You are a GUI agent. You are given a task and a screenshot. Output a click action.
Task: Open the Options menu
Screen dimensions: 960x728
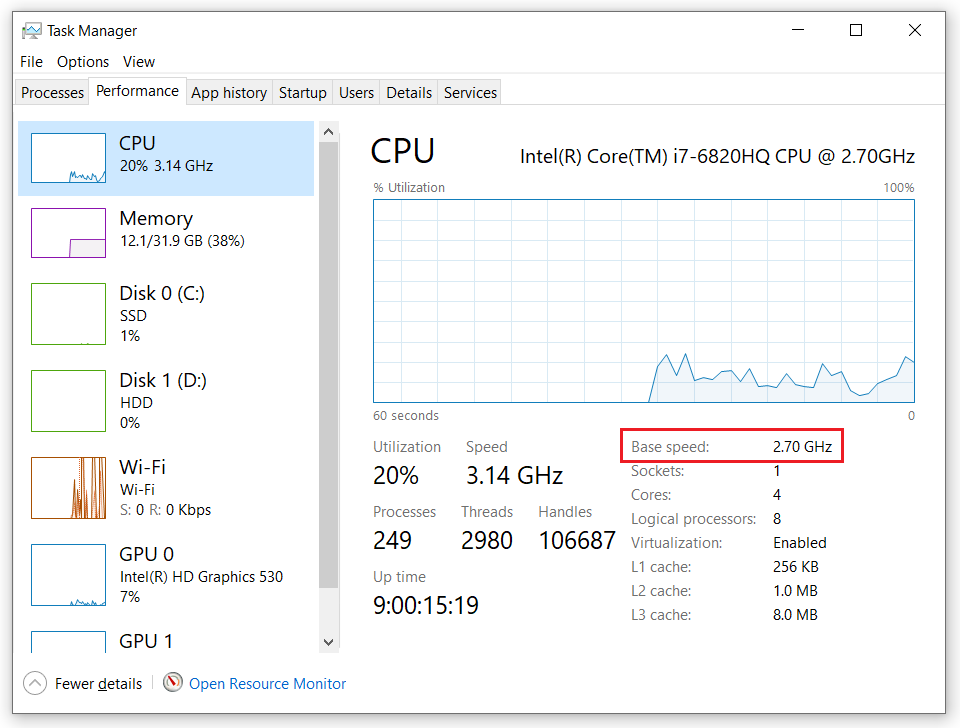(x=83, y=61)
